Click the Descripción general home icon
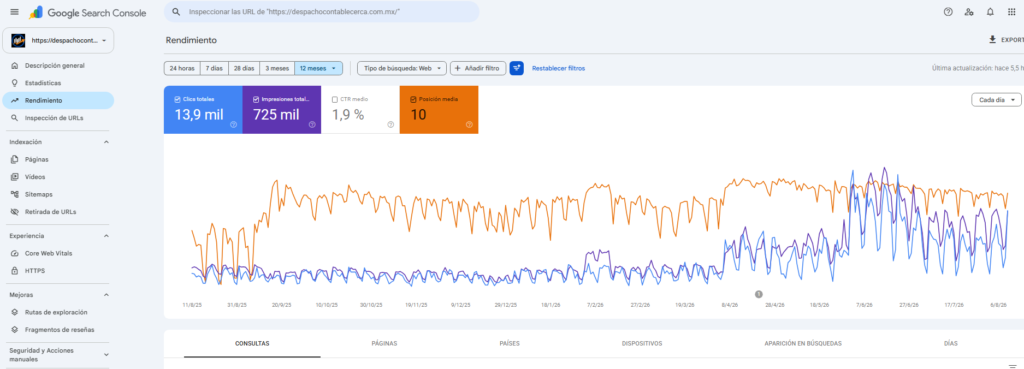Viewport: 1024px width, 369px height. point(14,65)
